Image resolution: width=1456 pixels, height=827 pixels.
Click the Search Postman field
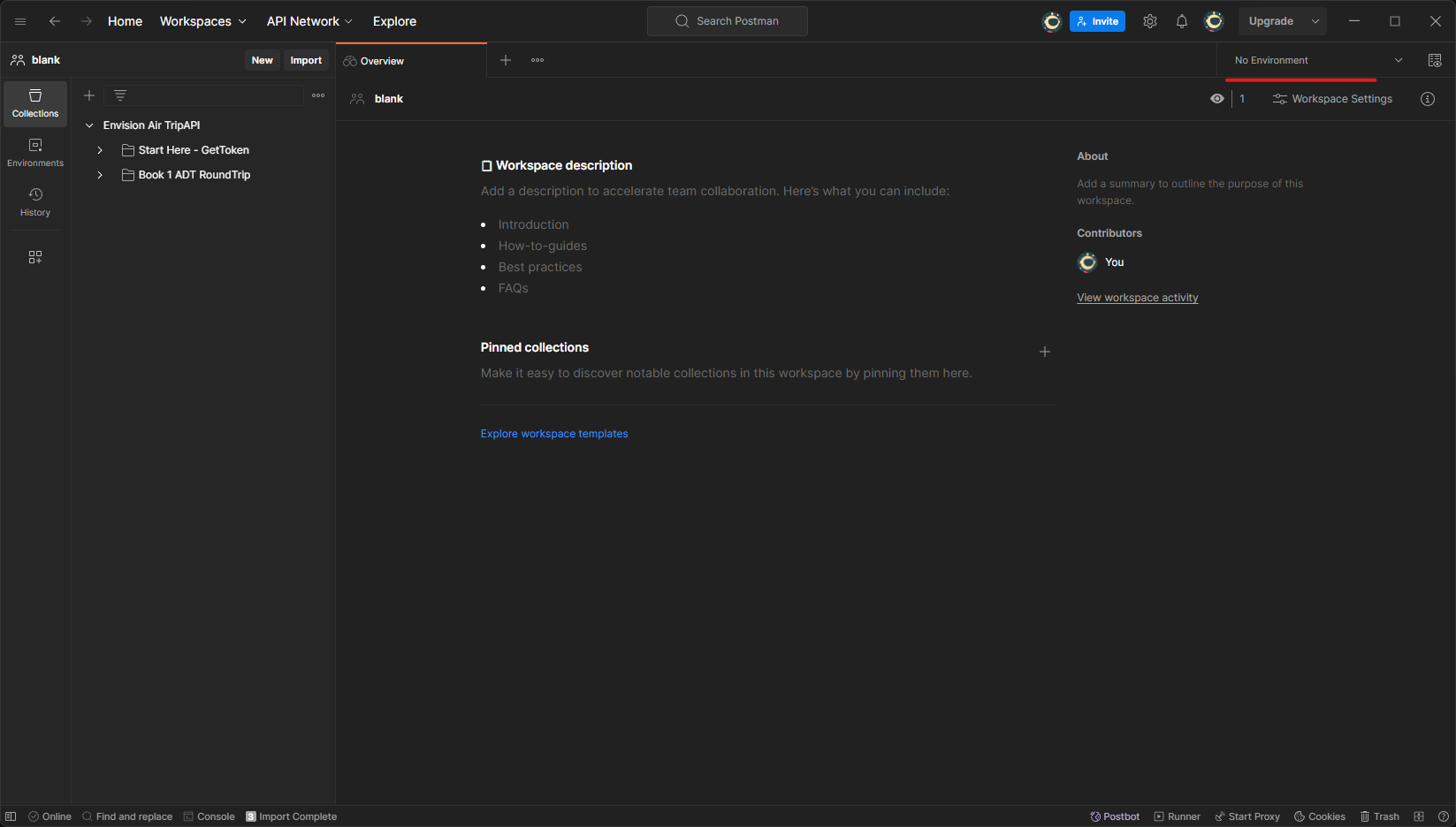tap(728, 21)
